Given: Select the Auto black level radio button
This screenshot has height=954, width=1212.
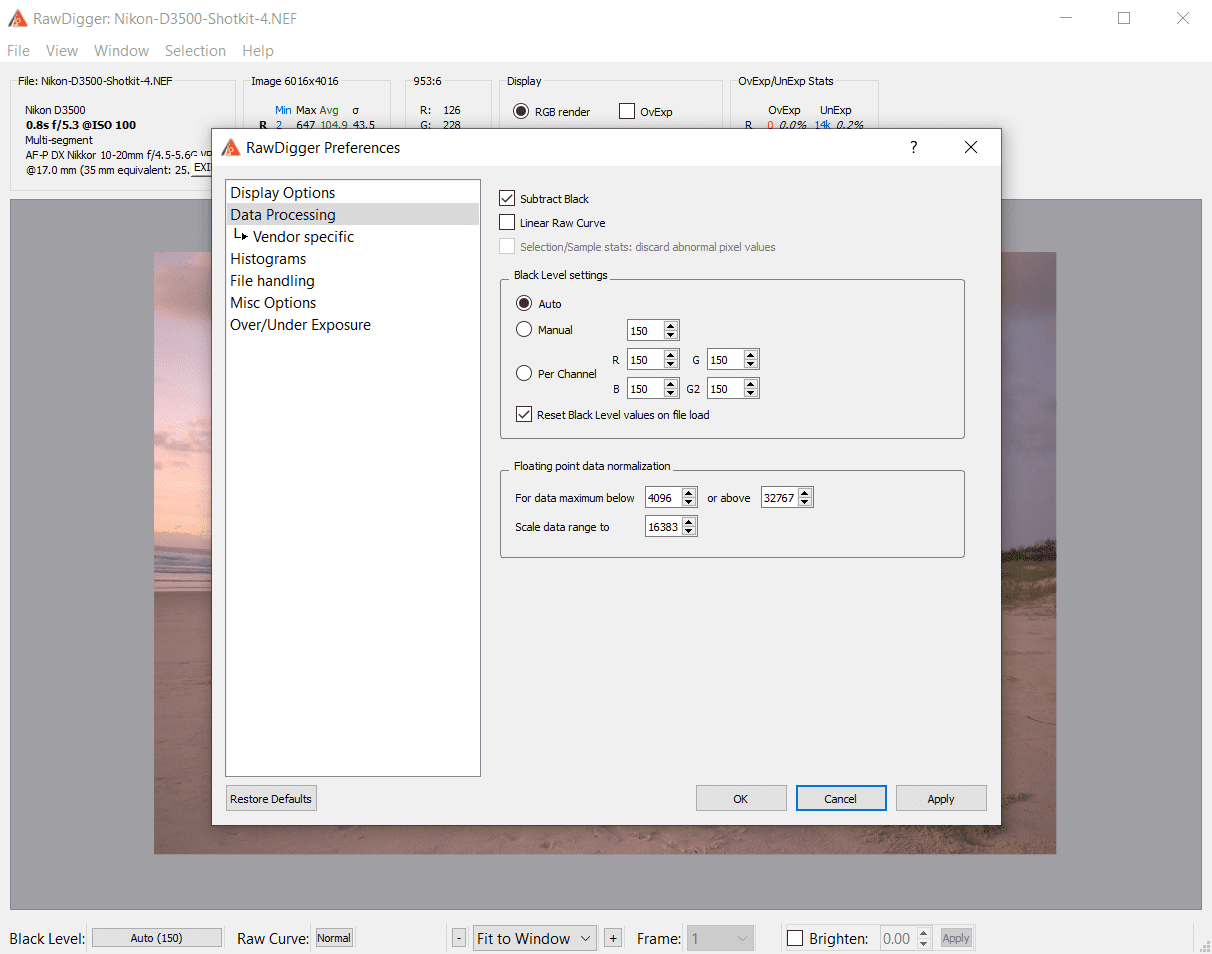Looking at the screenshot, I should point(524,303).
